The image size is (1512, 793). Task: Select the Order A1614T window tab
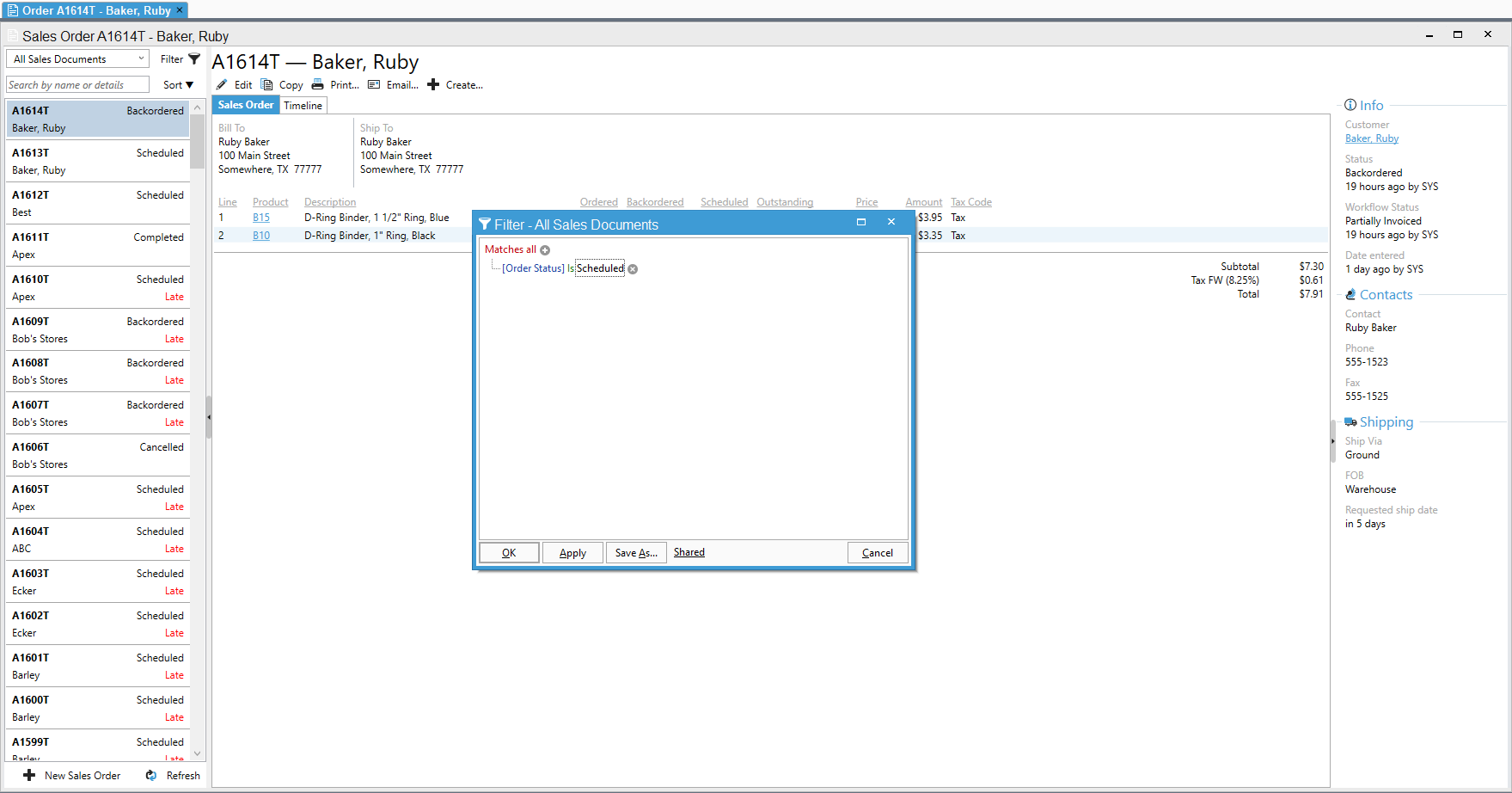96,10
